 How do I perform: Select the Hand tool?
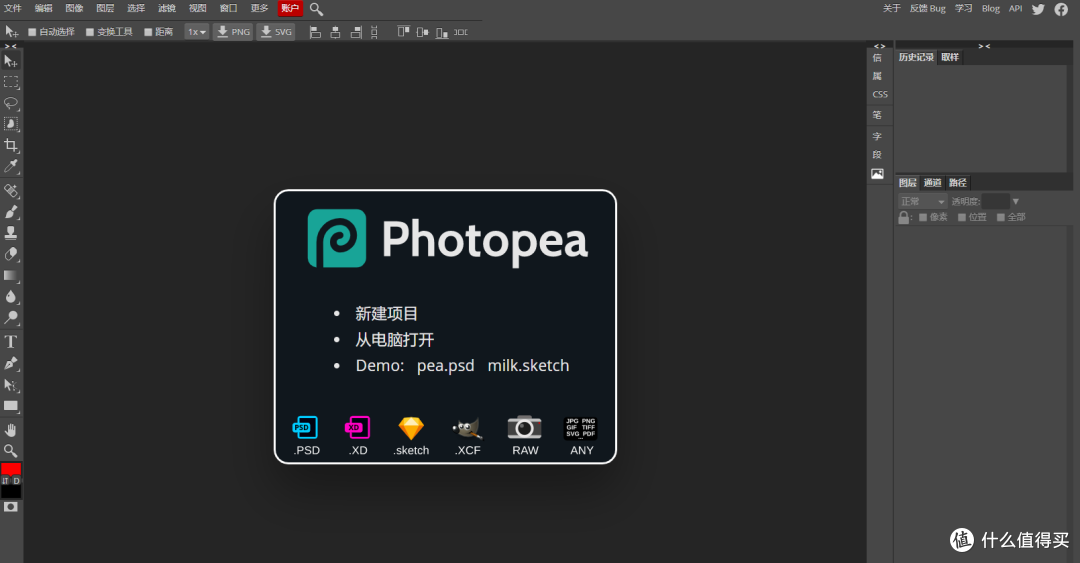pos(10,430)
